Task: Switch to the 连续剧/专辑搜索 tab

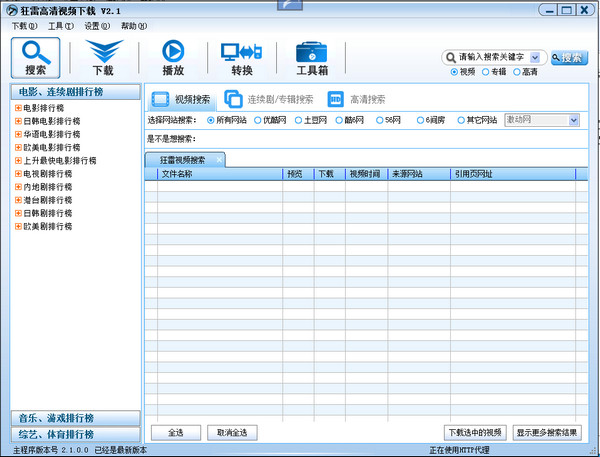Action: 269,100
